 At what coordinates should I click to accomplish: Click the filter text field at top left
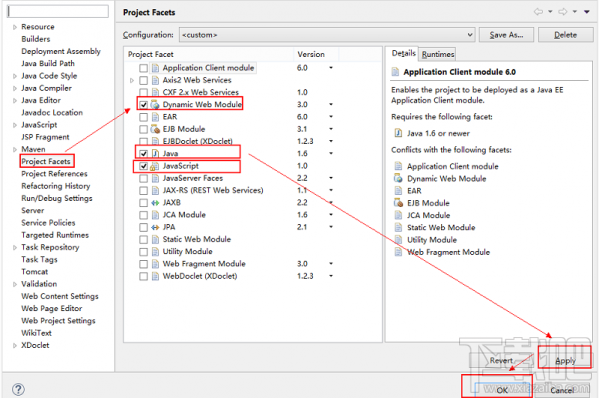coord(58,11)
